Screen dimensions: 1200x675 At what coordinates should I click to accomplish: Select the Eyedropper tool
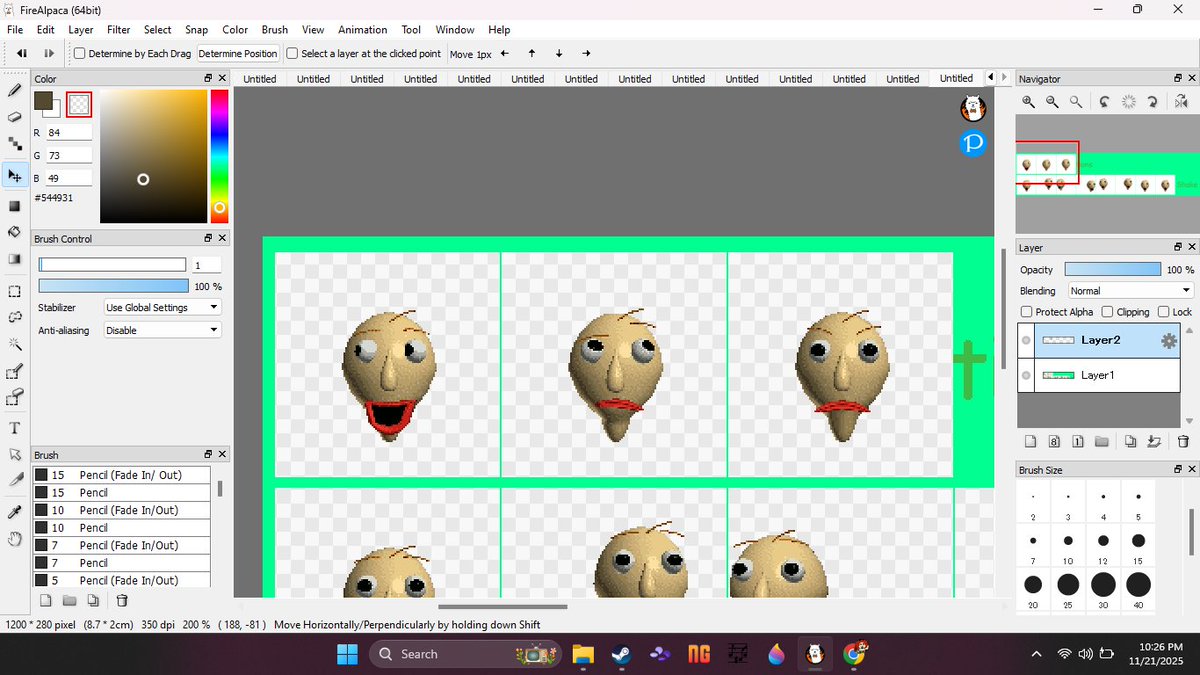click(15, 512)
